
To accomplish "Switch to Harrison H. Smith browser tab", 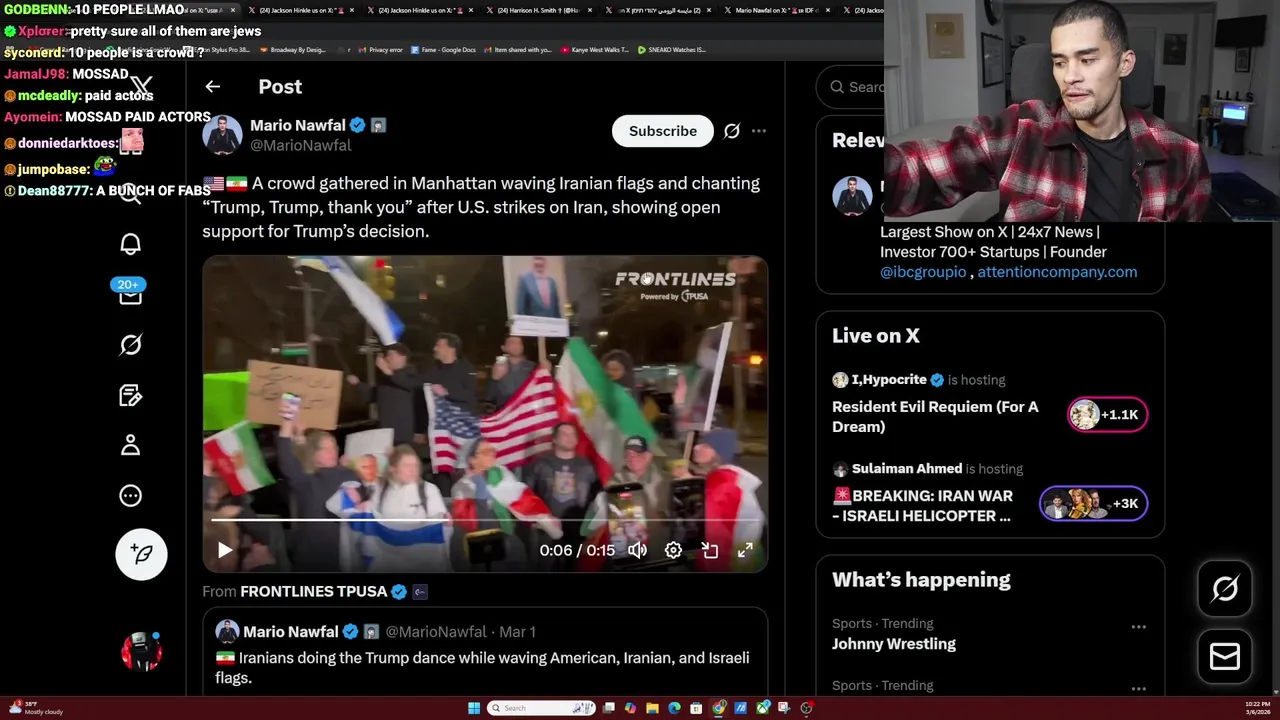I will point(540,10).
